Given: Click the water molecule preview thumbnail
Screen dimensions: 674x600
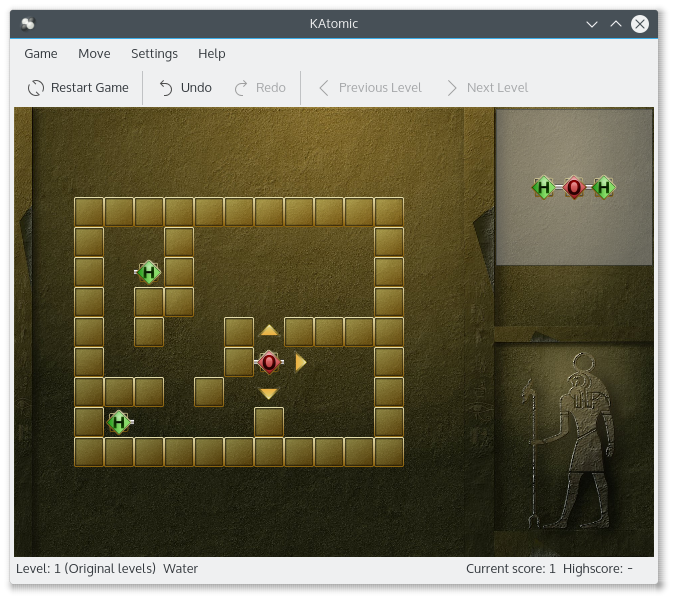Looking at the screenshot, I should pyautogui.click(x=574, y=187).
